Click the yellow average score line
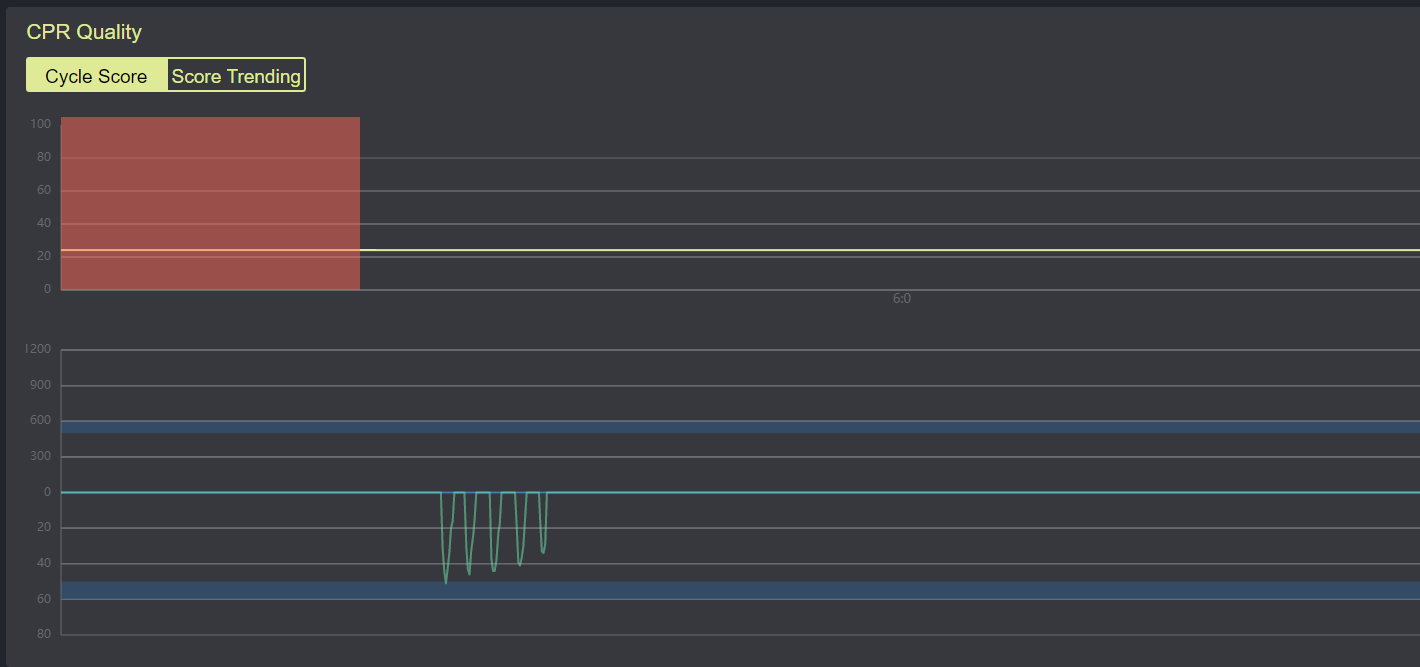This screenshot has width=1420, height=667. click(800, 250)
